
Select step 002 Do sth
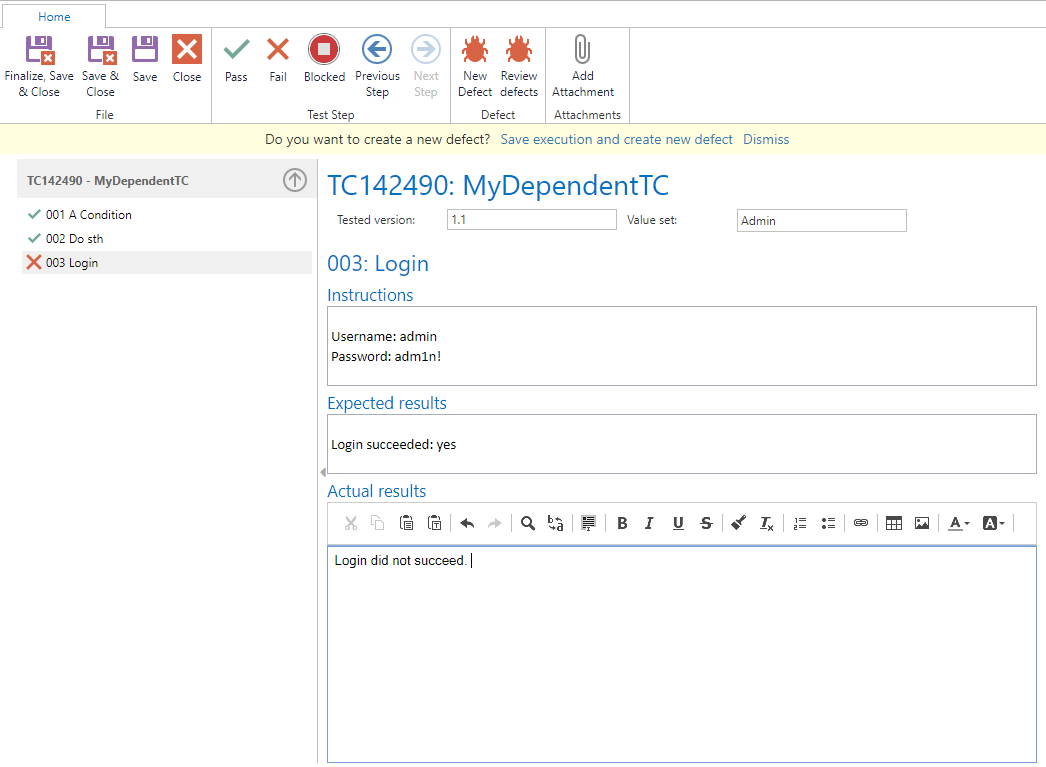coord(74,239)
